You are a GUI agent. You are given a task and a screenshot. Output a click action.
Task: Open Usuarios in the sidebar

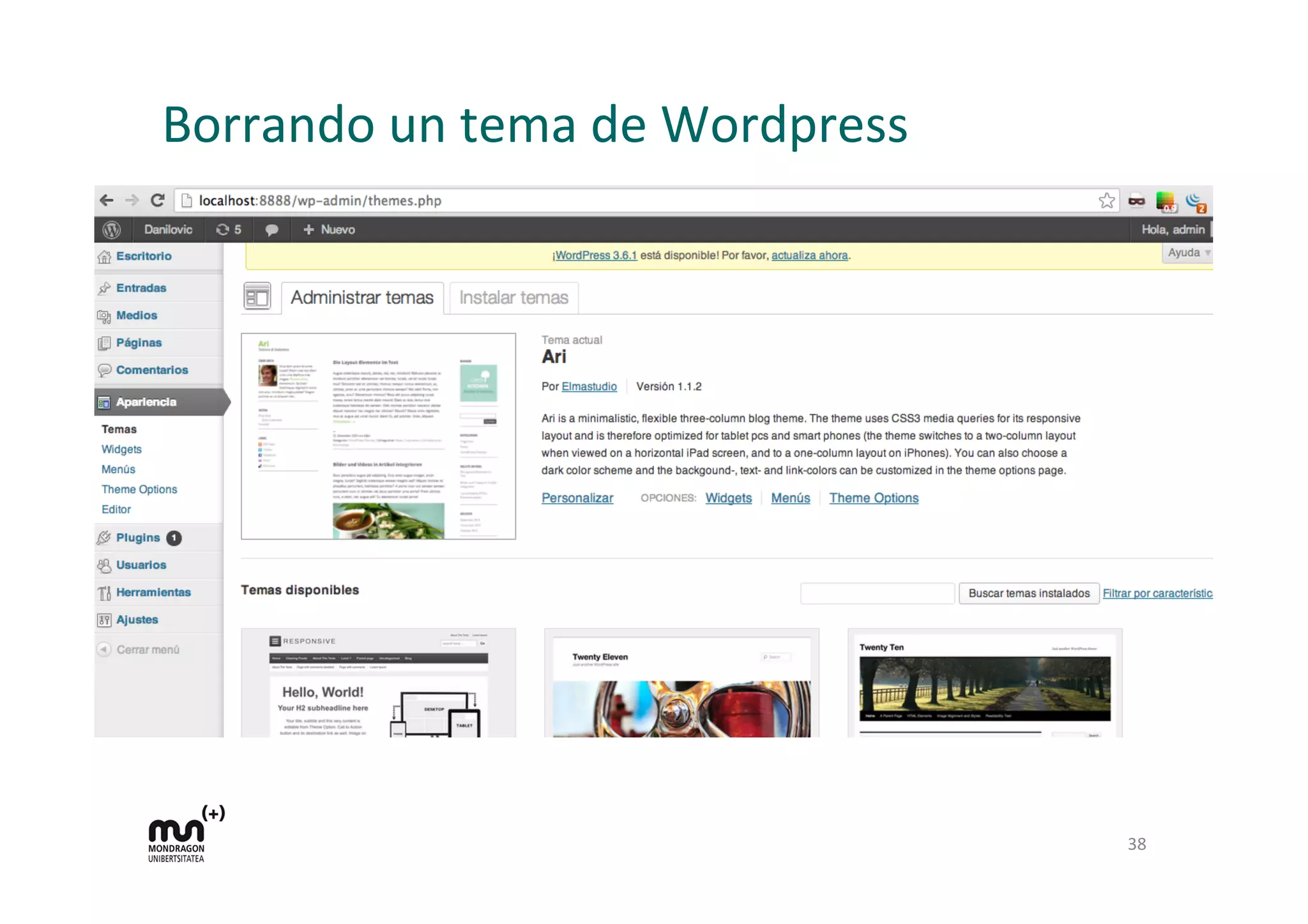coord(141,565)
